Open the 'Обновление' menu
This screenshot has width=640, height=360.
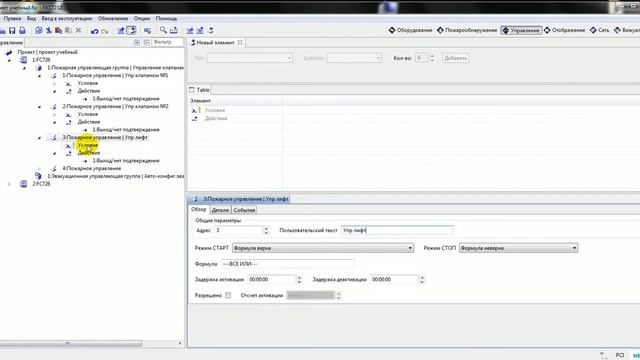point(113,19)
